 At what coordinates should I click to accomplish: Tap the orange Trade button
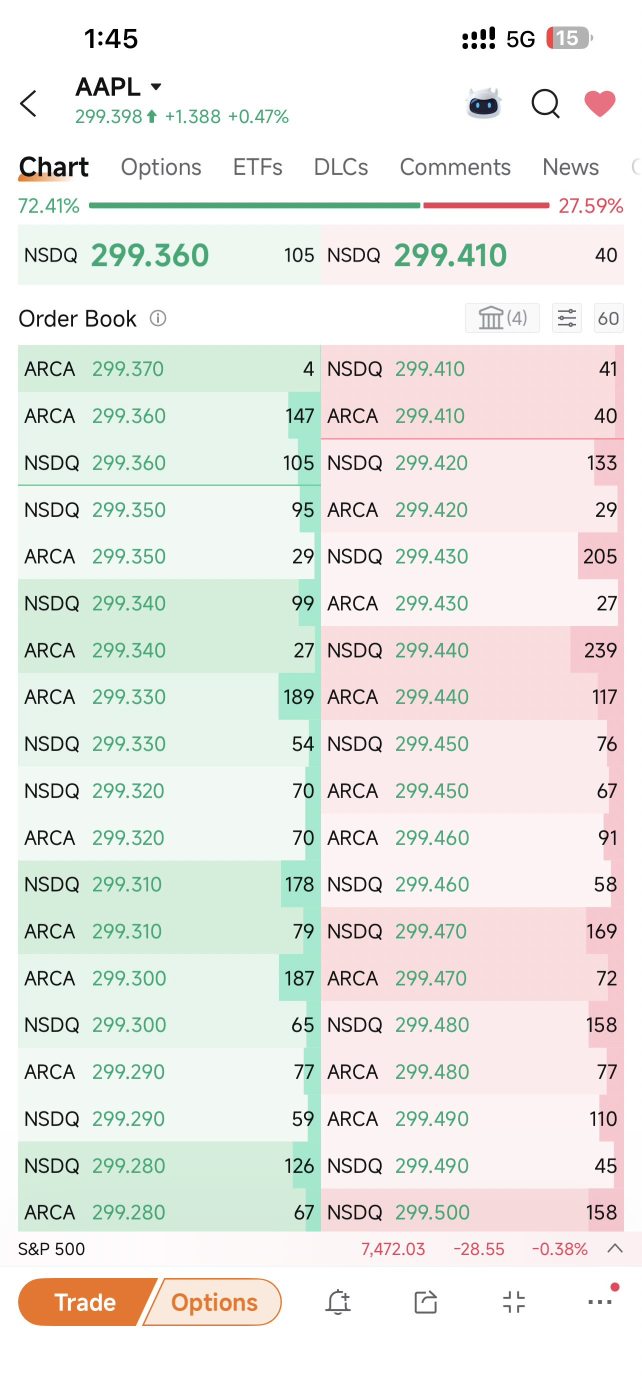[86, 1302]
